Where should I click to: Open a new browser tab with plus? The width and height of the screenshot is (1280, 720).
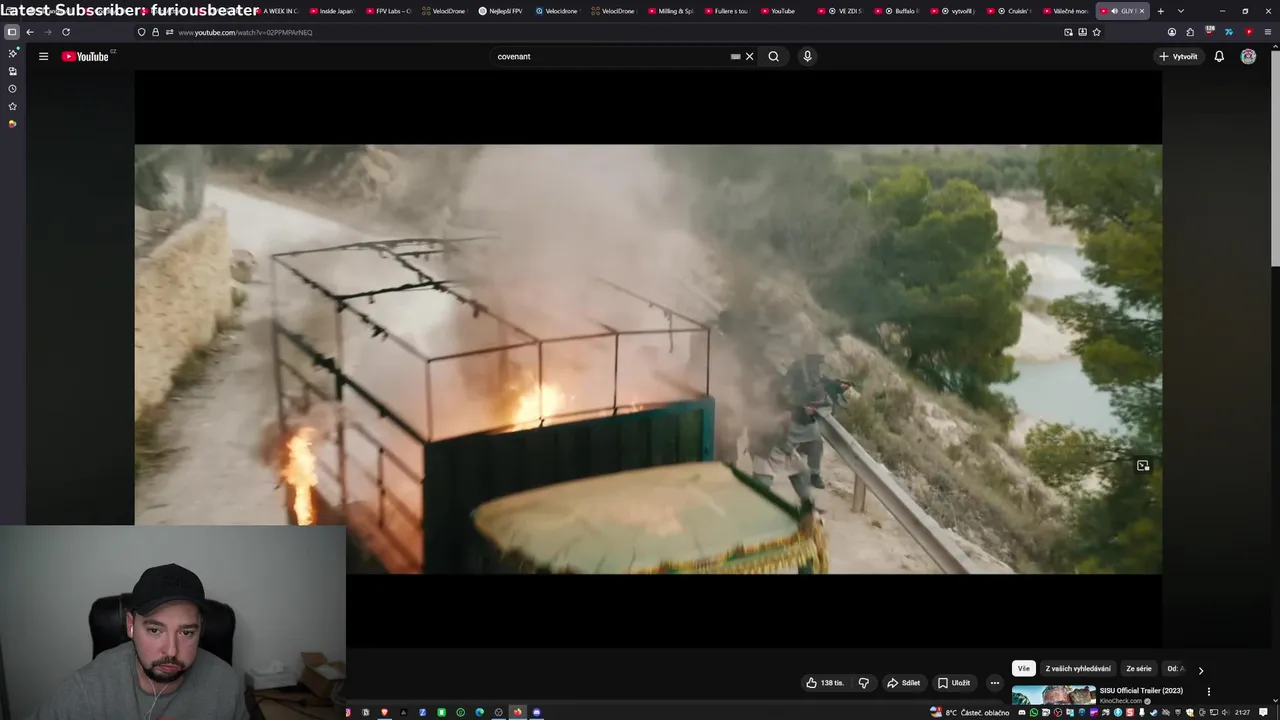tap(1161, 11)
